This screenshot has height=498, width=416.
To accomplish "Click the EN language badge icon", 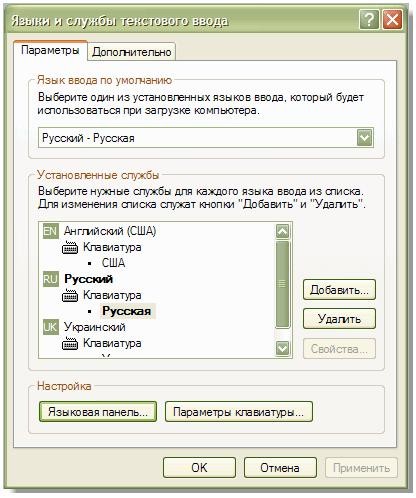I will pyautogui.click(x=51, y=231).
